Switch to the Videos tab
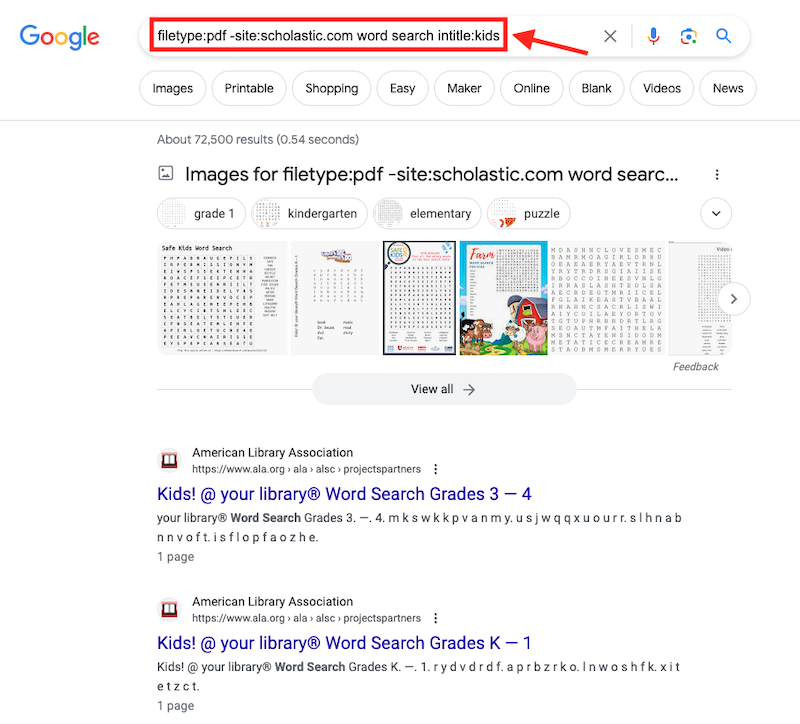The width and height of the screenshot is (800, 724). [x=661, y=88]
